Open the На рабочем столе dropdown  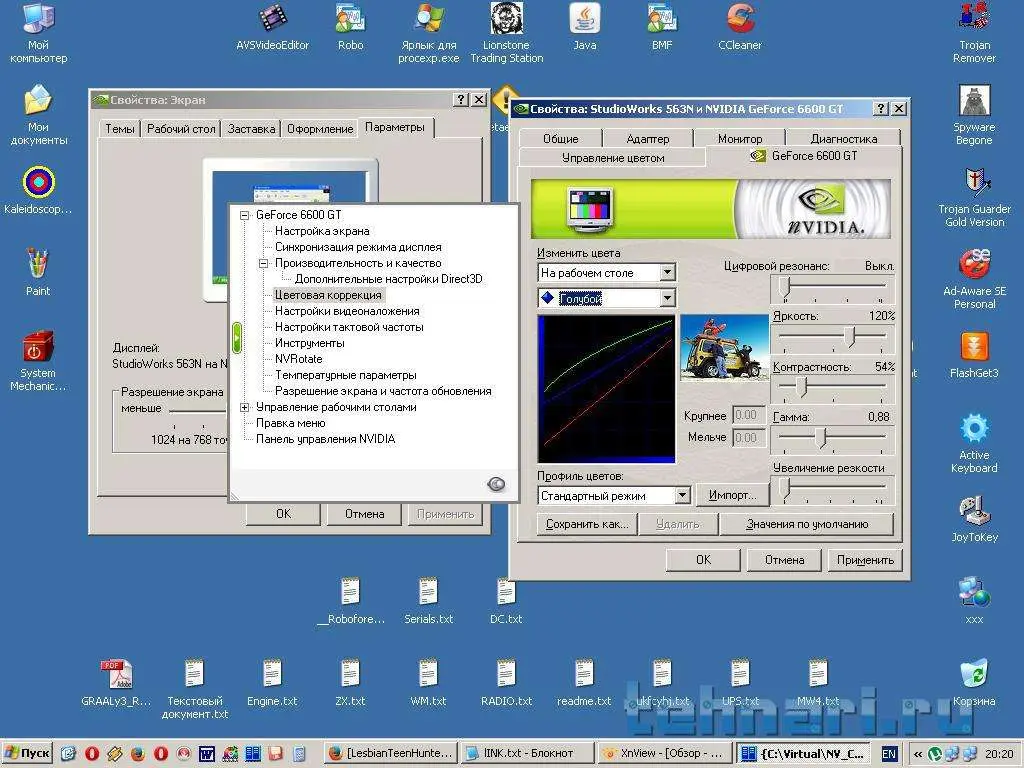pyautogui.click(x=667, y=273)
